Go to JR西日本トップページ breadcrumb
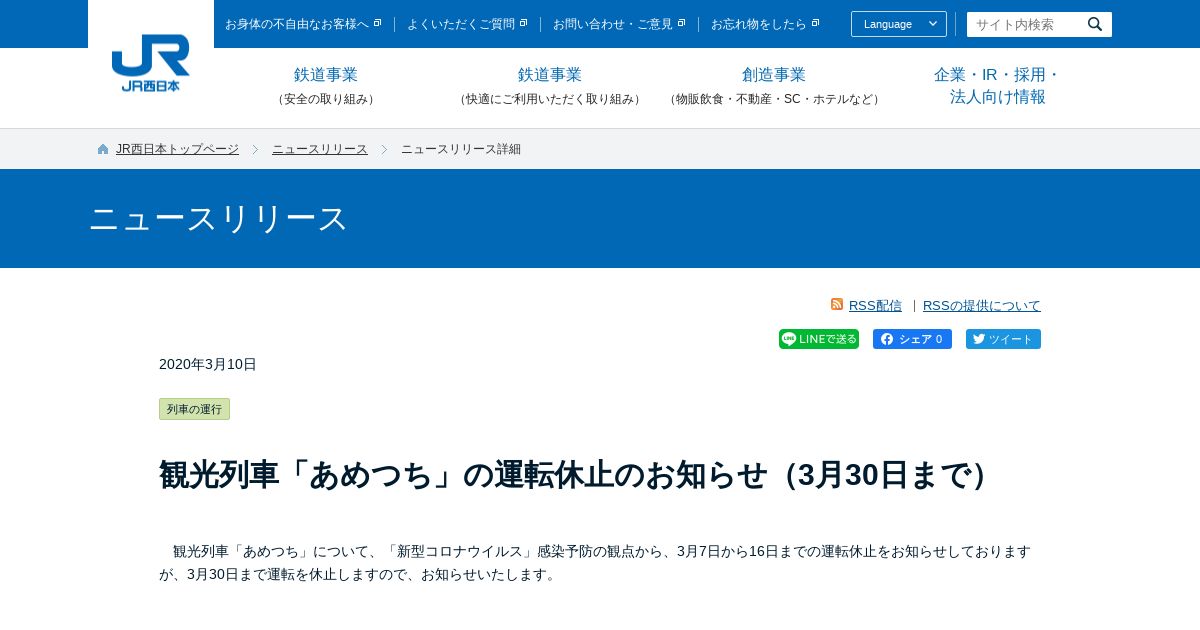This screenshot has height=630, width=1200. coord(177,149)
